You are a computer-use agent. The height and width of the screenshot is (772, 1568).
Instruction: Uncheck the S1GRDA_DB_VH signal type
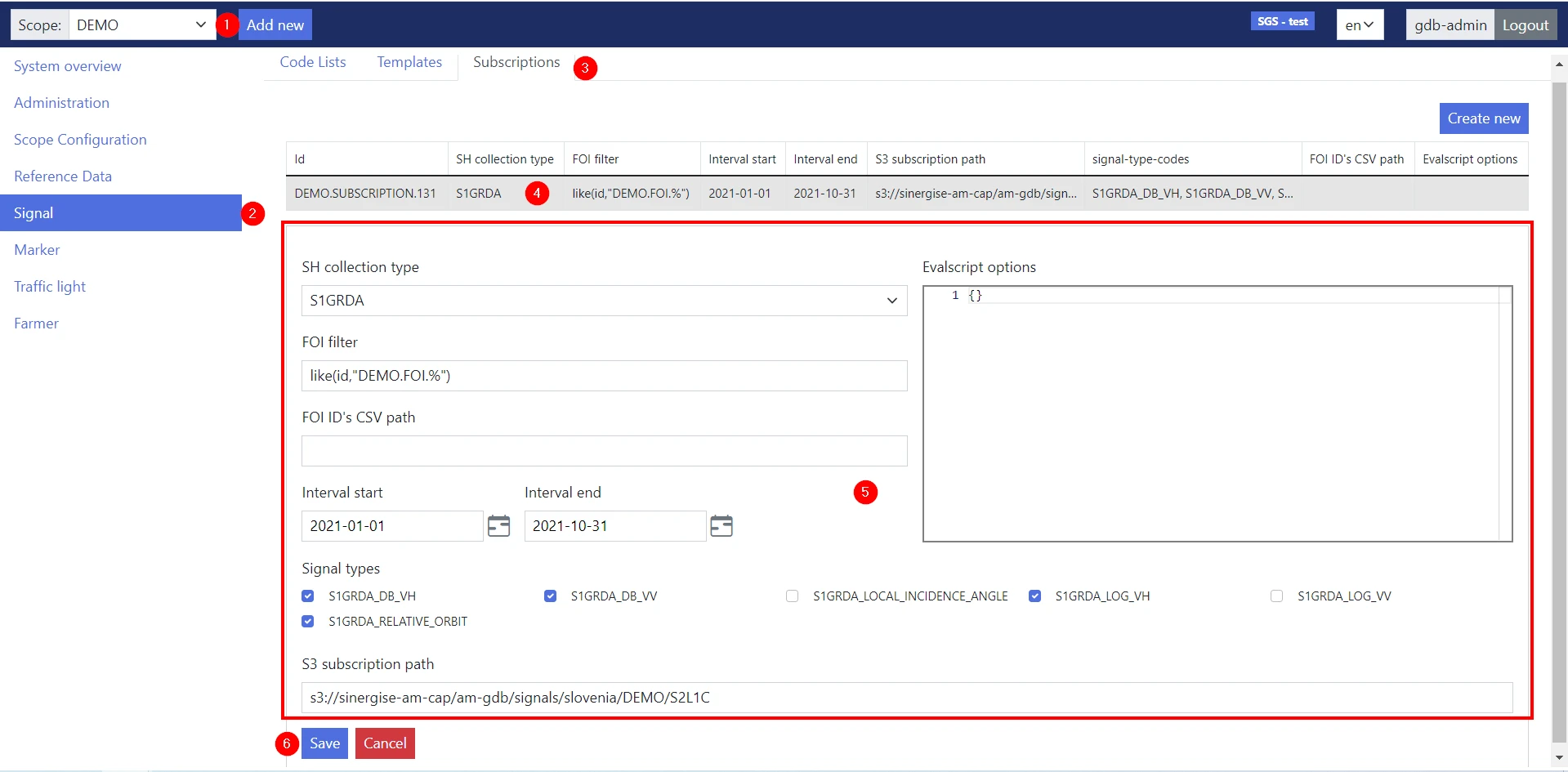coord(308,596)
